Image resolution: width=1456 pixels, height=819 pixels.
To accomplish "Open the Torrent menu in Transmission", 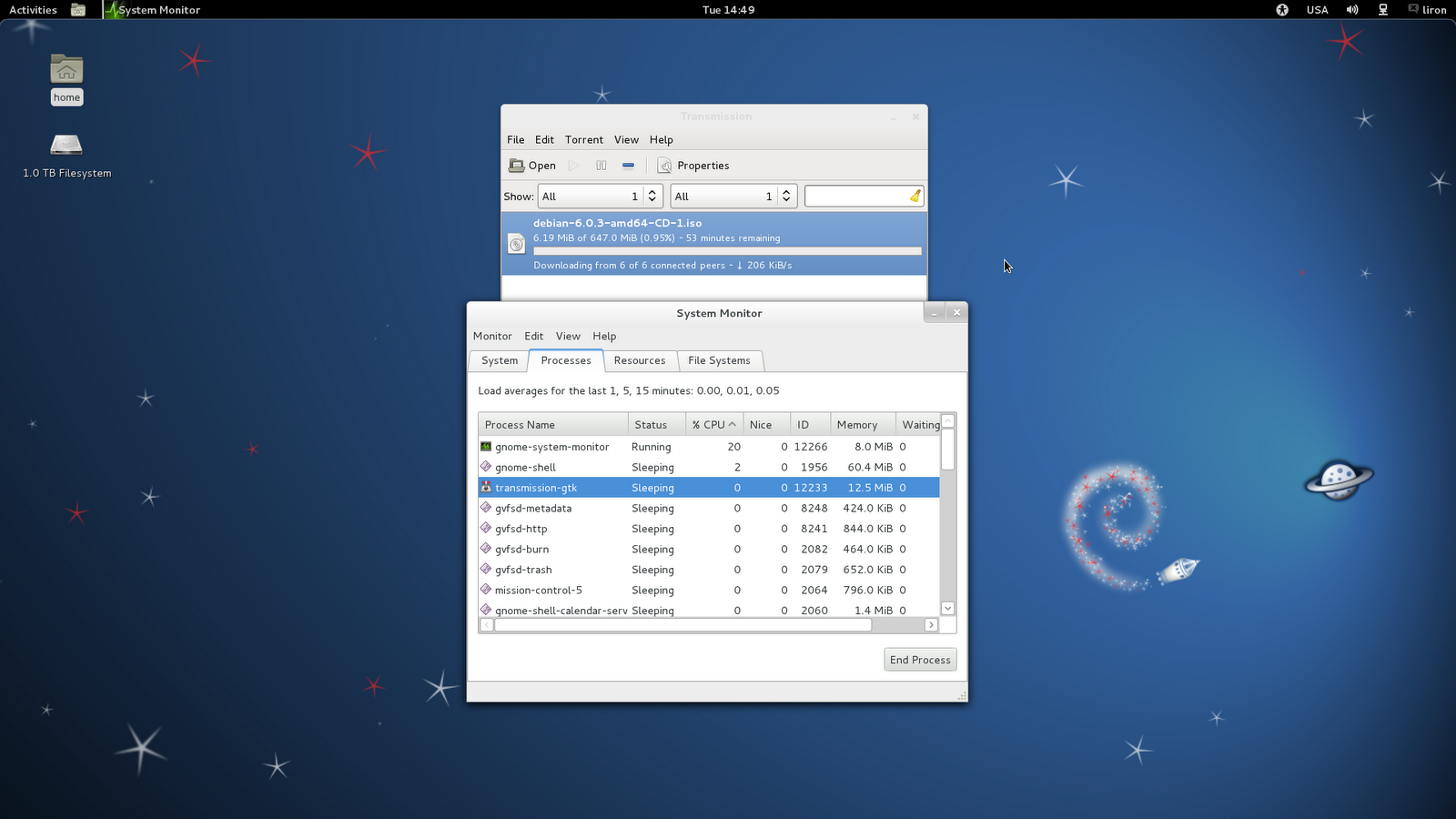I will tap(583, 139).
